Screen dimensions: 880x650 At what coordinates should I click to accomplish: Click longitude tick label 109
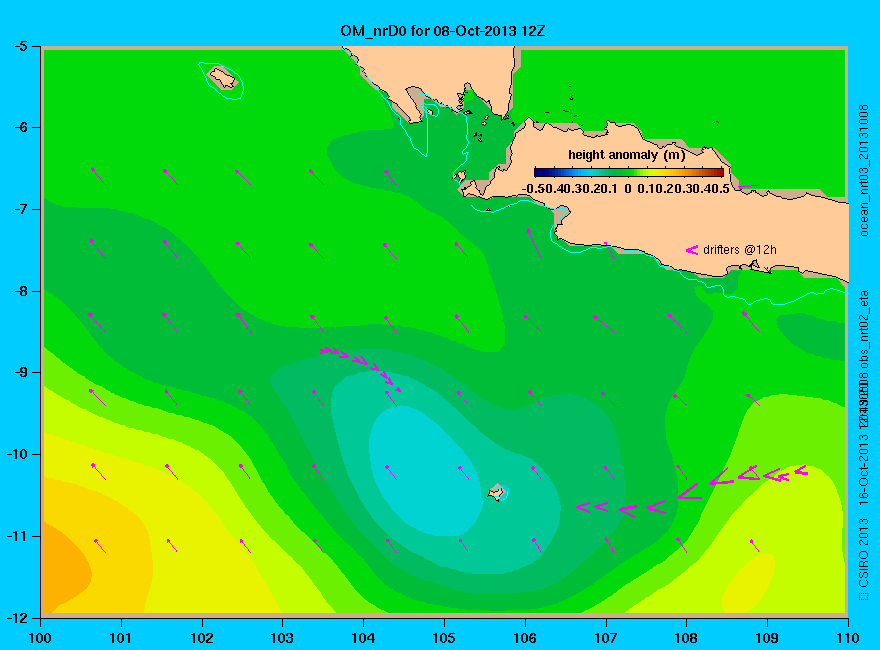767,638
